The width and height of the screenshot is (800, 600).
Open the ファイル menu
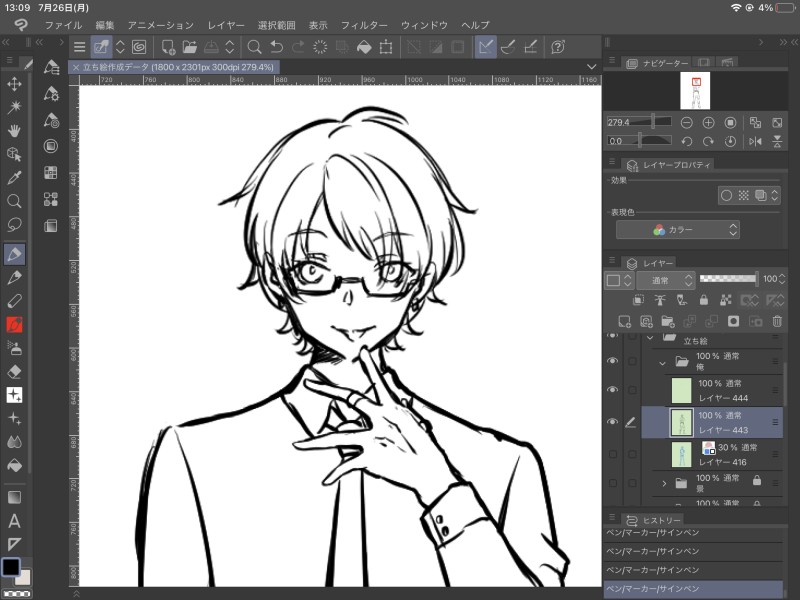point(63,25)
